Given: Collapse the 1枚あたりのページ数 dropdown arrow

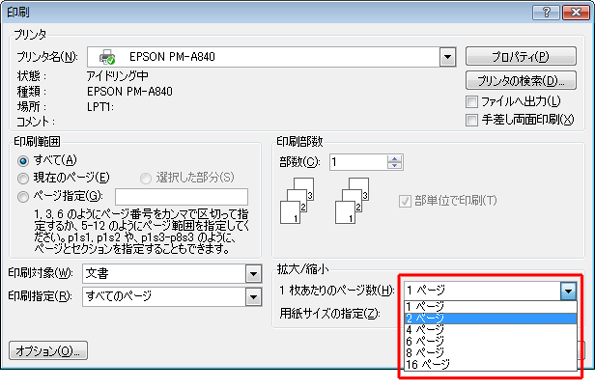Looking at the screenshot, I should [x=568, y=291].
